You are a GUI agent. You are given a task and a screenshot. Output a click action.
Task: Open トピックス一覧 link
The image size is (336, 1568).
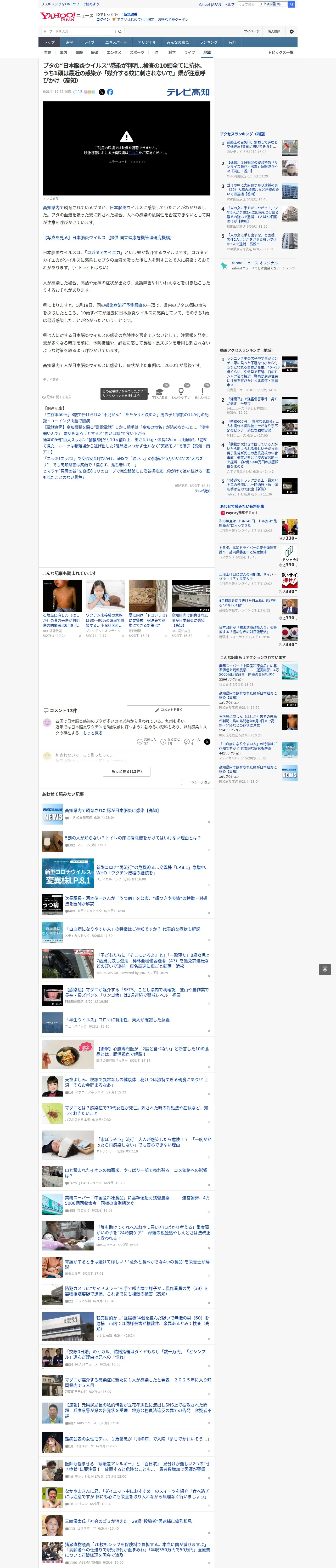click(281, 52)
